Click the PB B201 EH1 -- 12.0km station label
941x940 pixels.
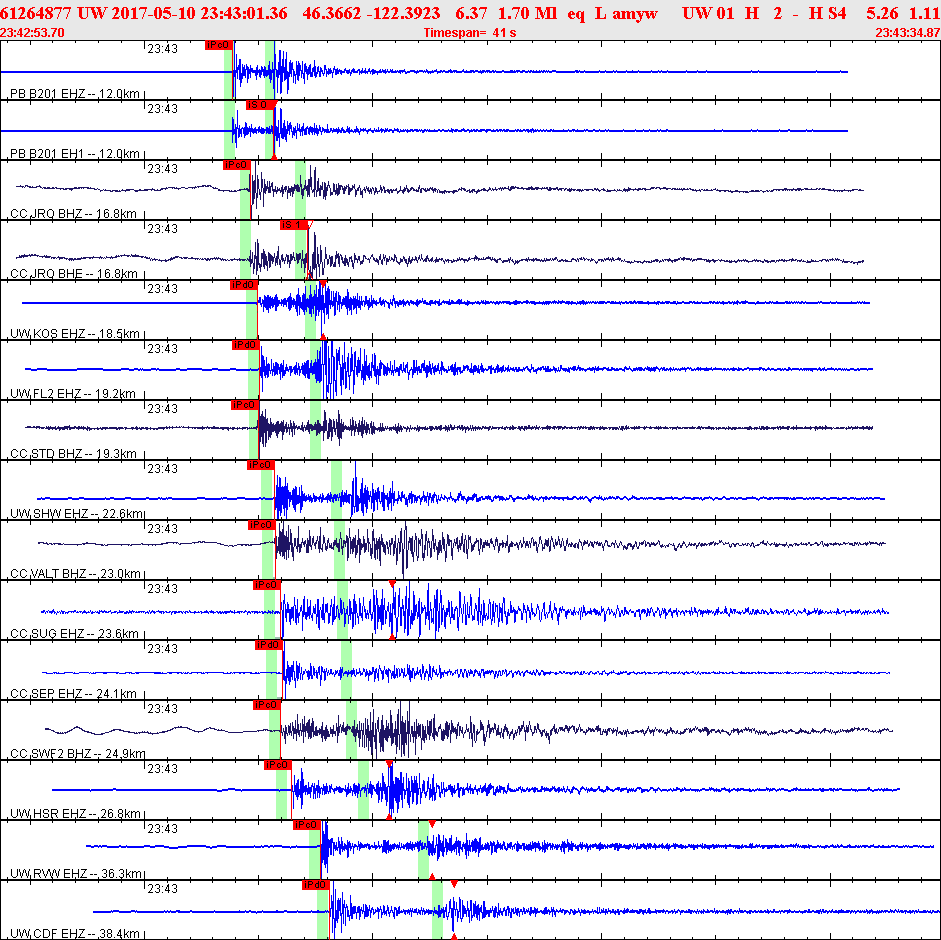click(x=75, y=154)
